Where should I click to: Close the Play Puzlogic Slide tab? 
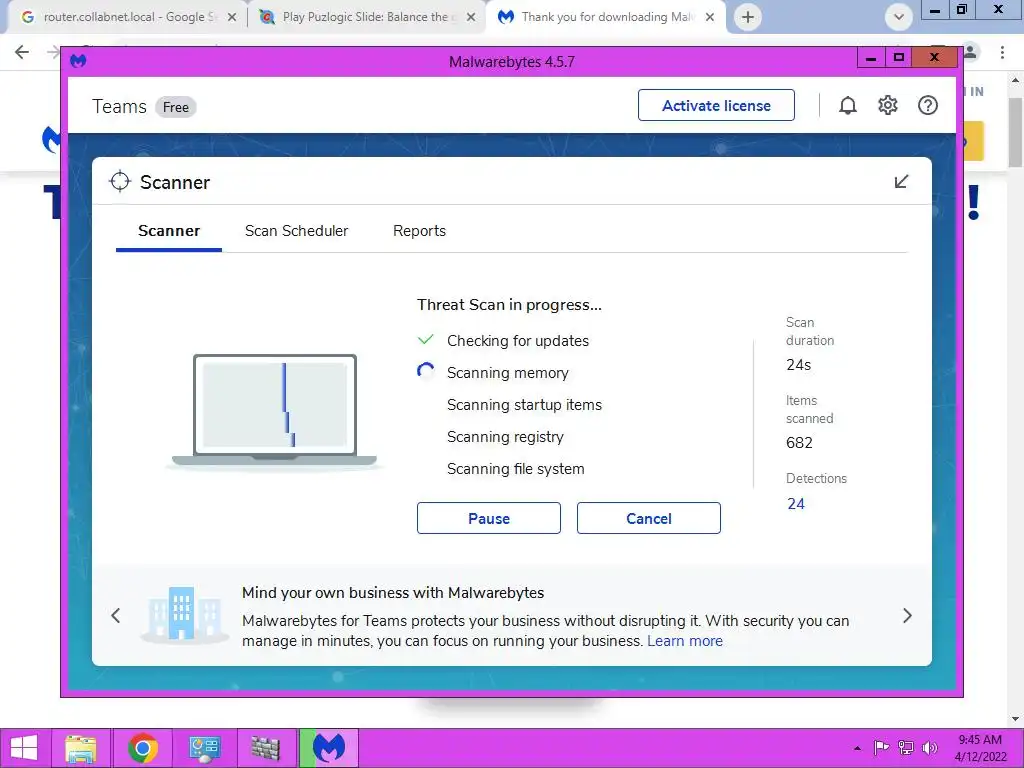click(x=471, y=17)
